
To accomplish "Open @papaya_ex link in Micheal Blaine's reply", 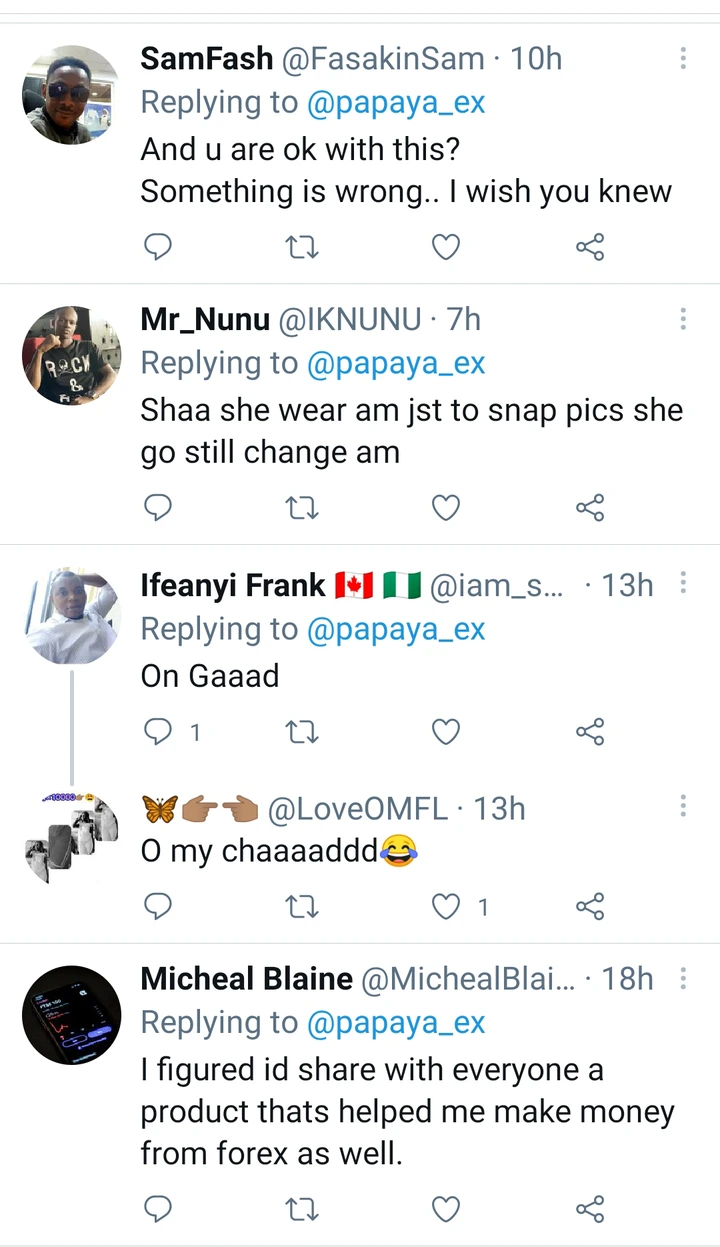I will 396,1022.
